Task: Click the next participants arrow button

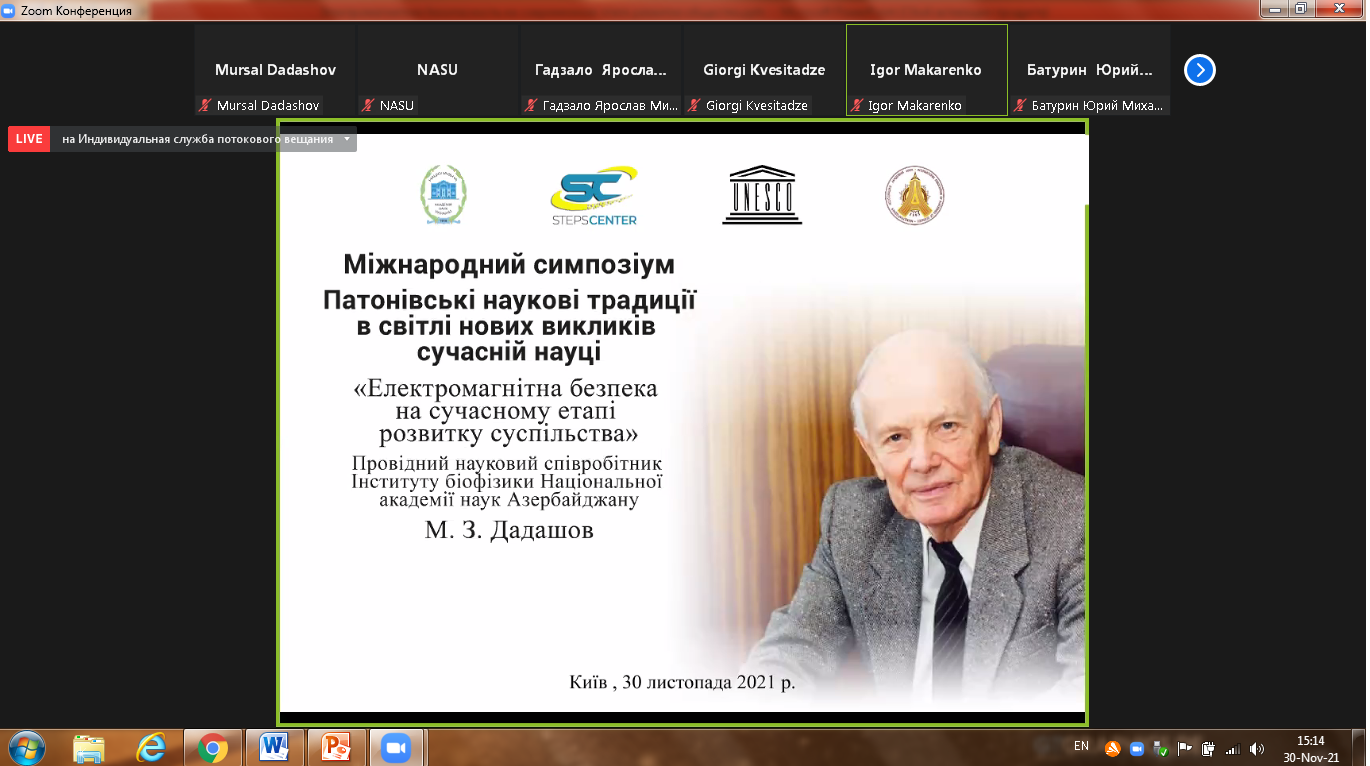Action: pyautogui.click(x=1199, y=70)
